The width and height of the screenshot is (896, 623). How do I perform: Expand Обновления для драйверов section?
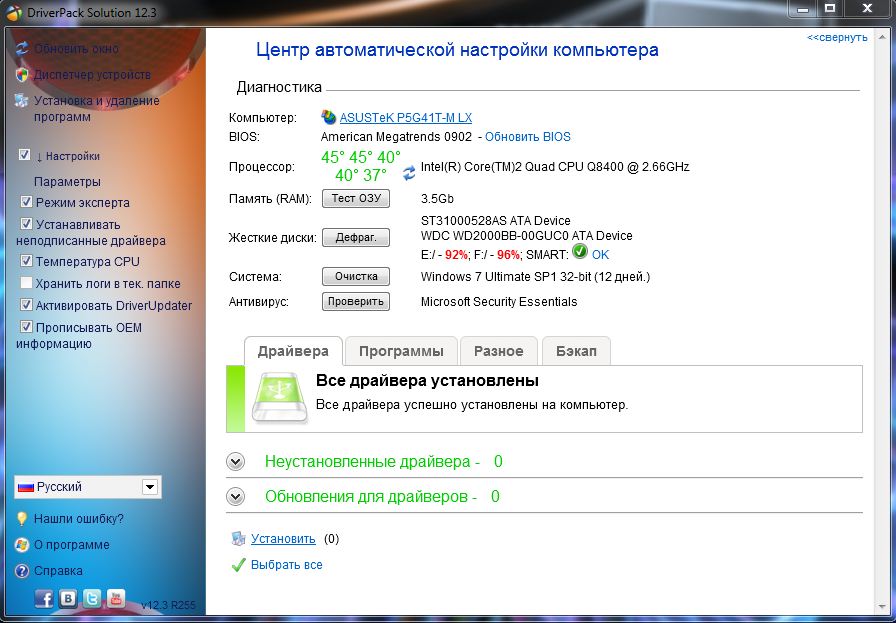click(x=235, y=497)
